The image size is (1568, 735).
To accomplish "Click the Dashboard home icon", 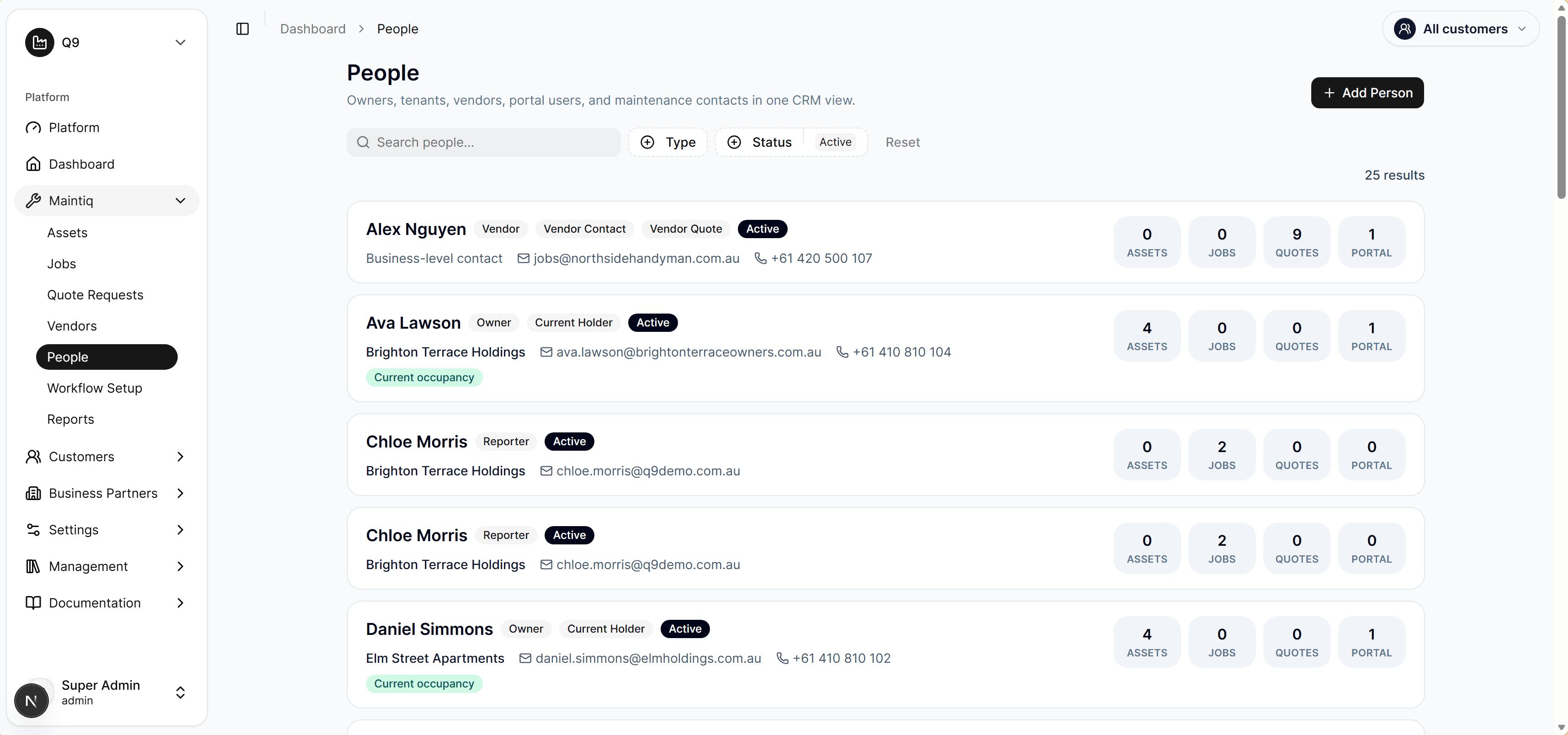I will click(x=33, y=164).
